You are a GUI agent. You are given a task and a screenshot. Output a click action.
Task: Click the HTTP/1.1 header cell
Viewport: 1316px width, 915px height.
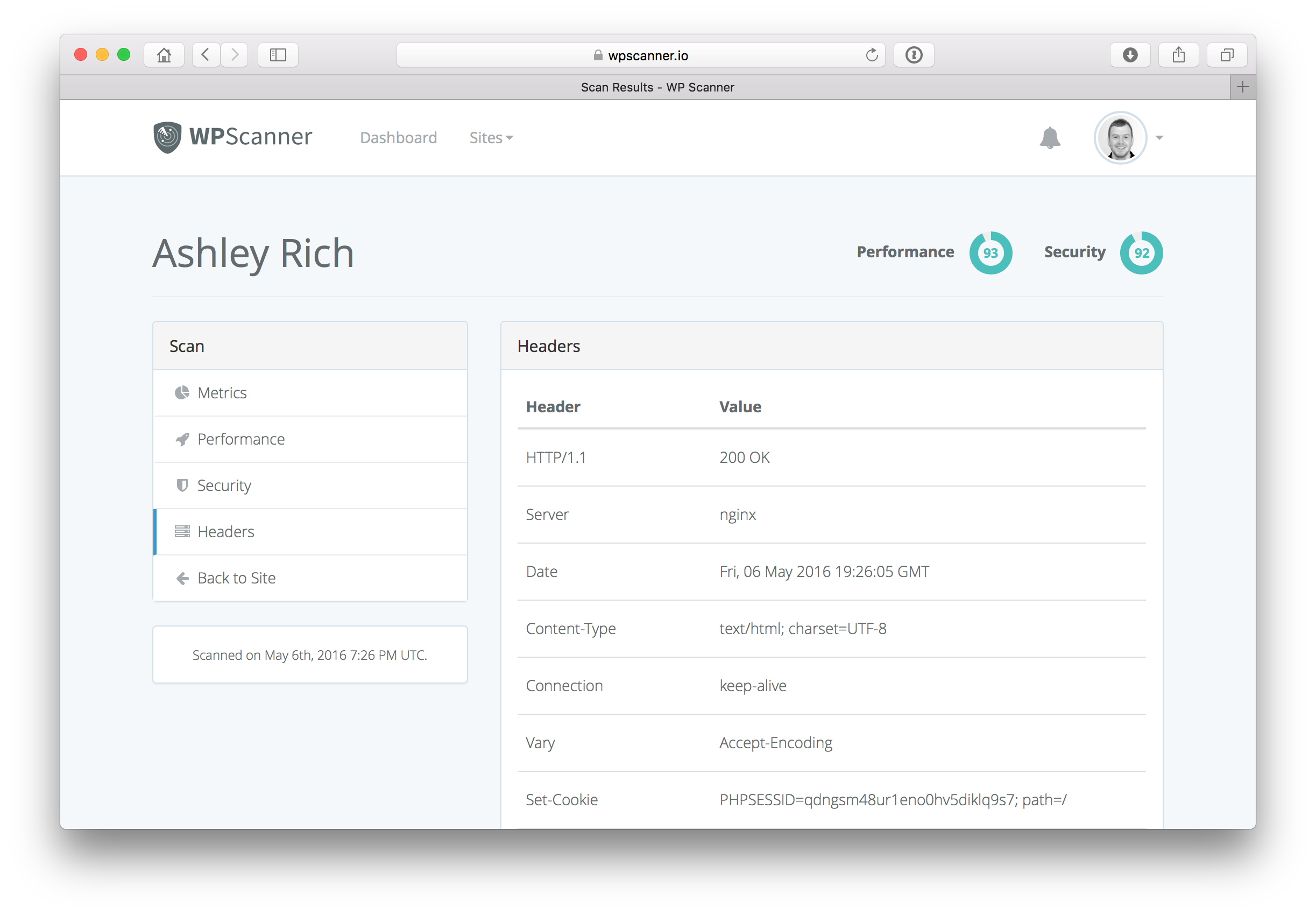click(556, 457)
